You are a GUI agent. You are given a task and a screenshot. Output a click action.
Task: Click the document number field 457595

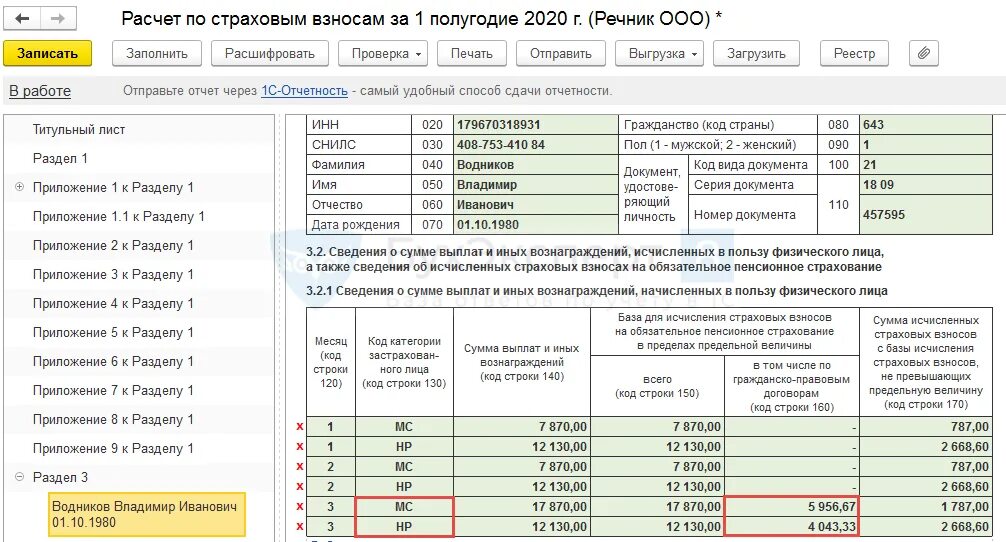point(926,214)
